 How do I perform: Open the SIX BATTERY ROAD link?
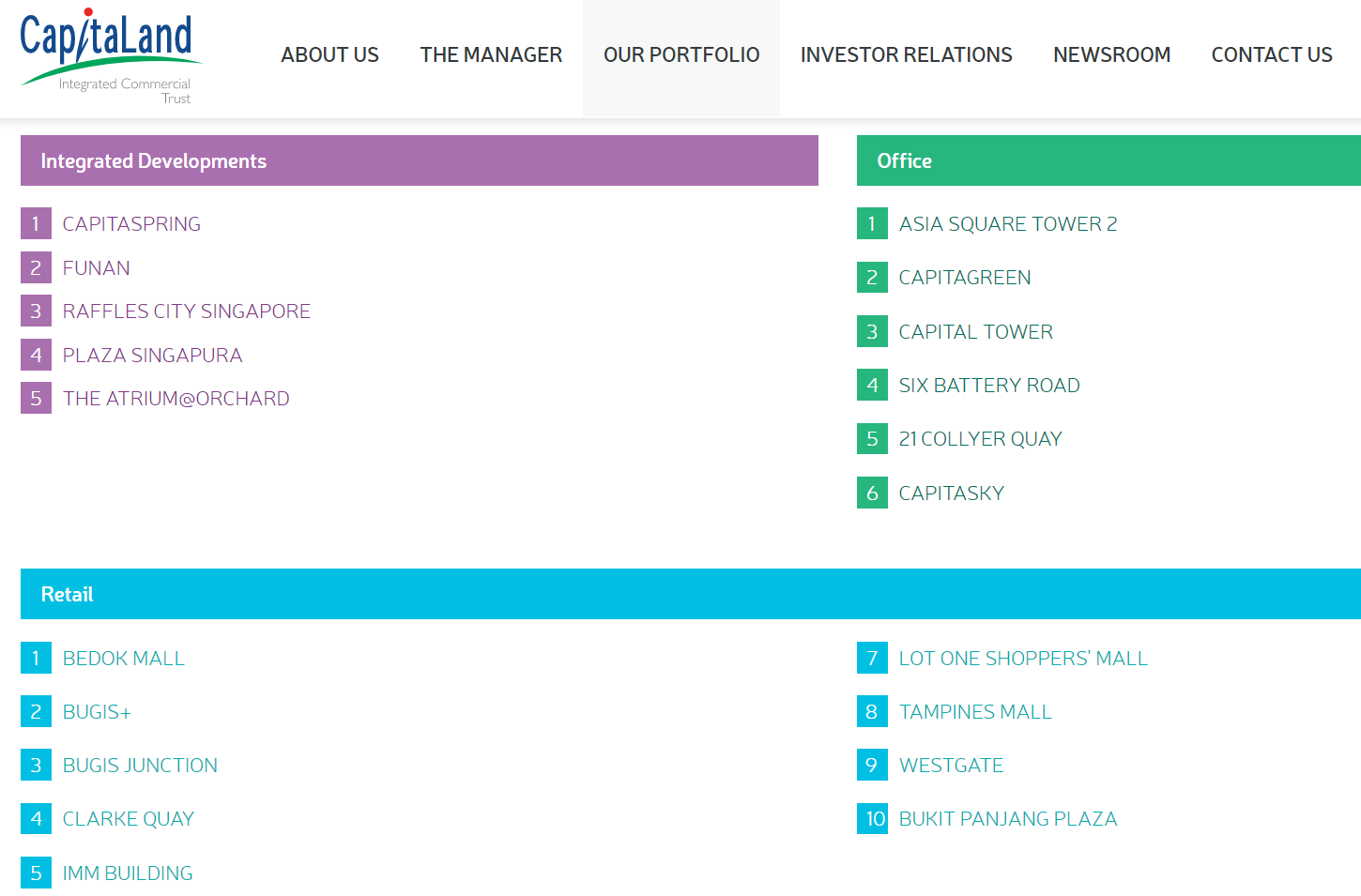pos(989,386)
